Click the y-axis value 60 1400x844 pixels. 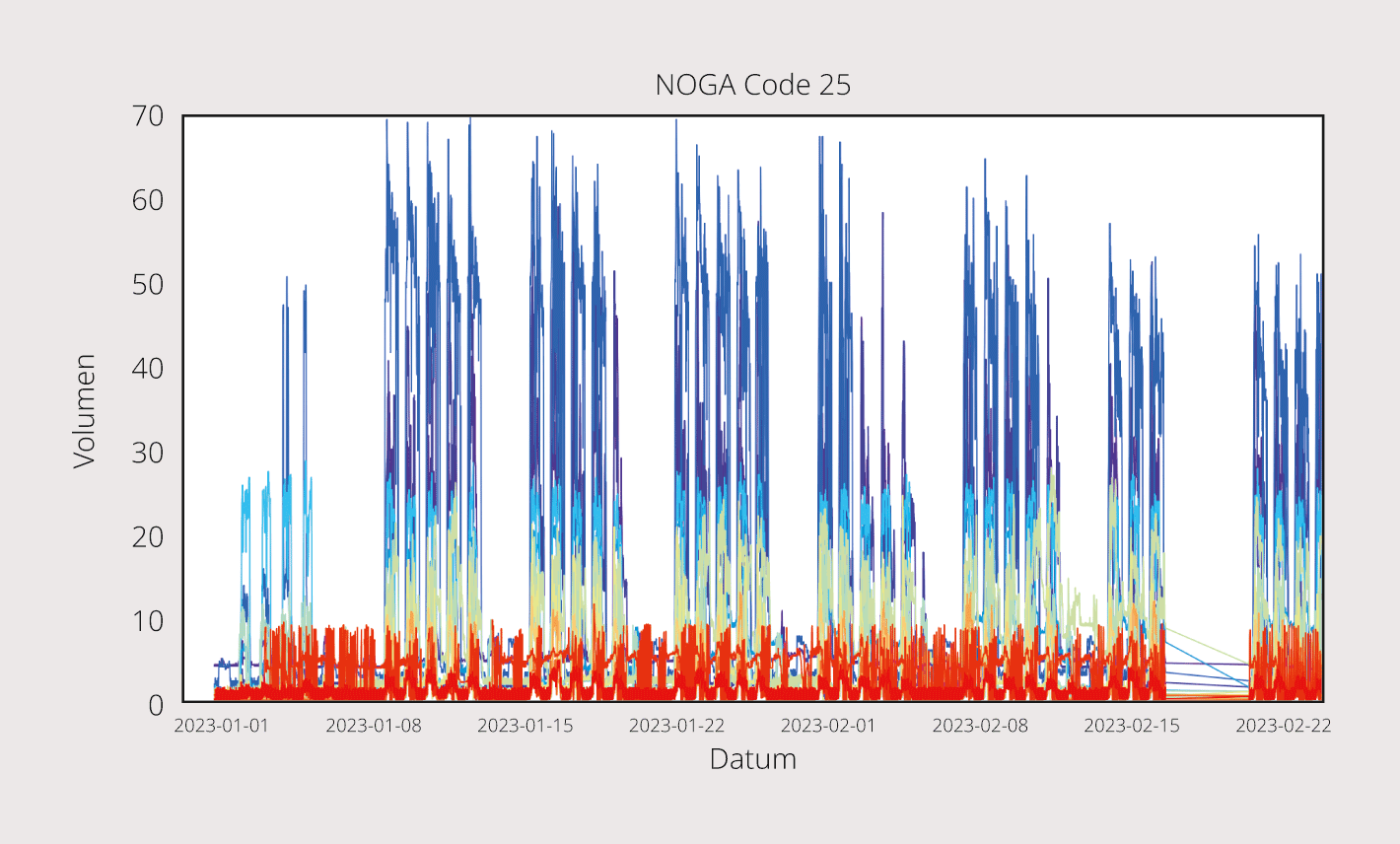pos(148,201)
